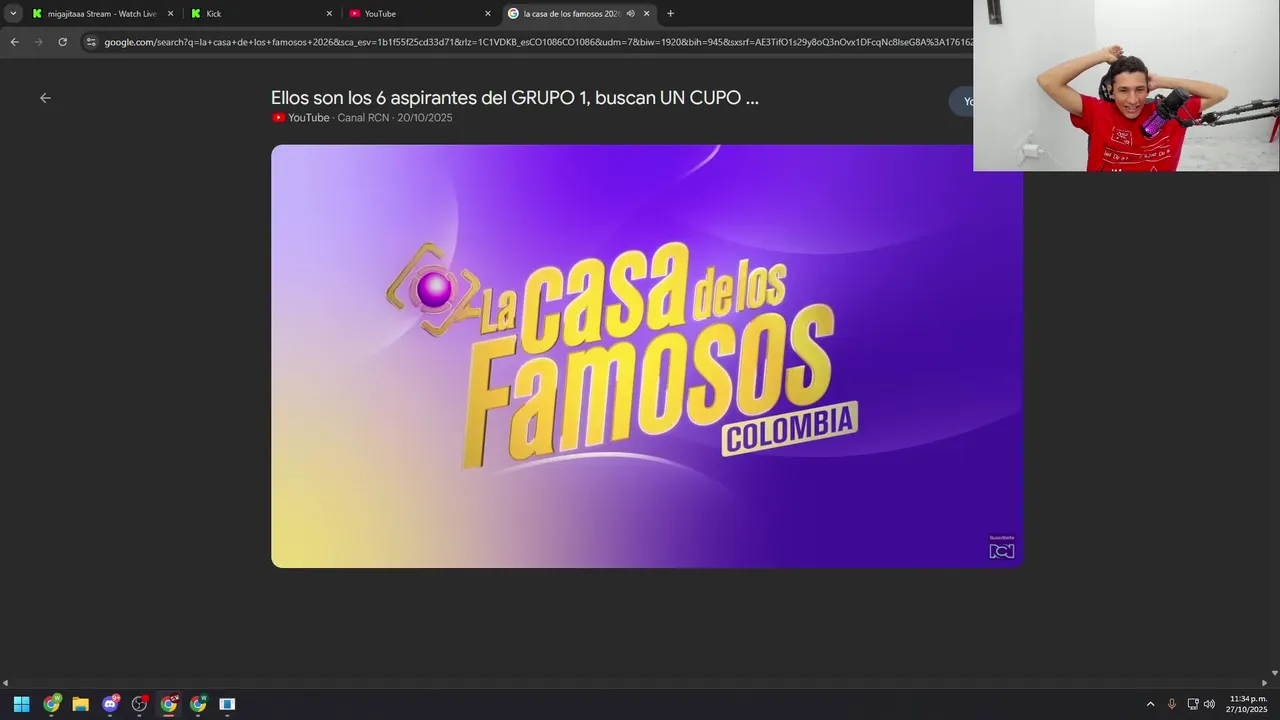
Task: Open OBS Studio from the taskbar
Action: (139, 704)
